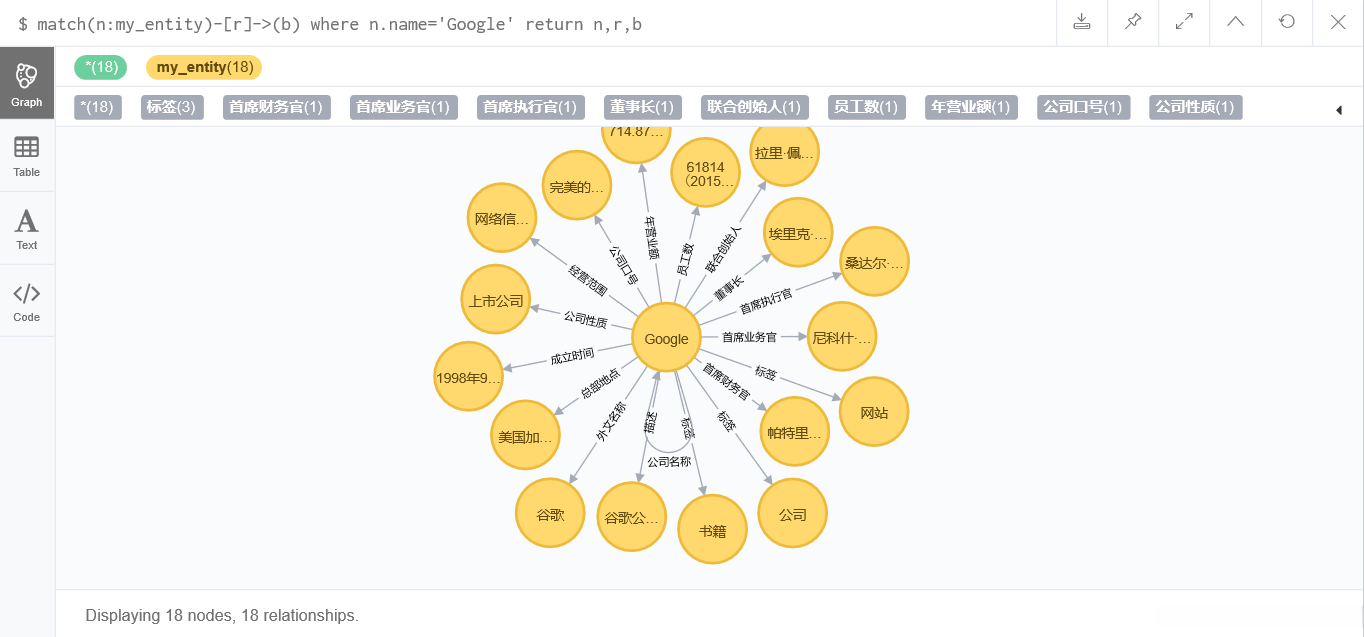Click the 上市公司 graph node
1364x637 pixels.
pyautogui.click(x=496, y=300)
